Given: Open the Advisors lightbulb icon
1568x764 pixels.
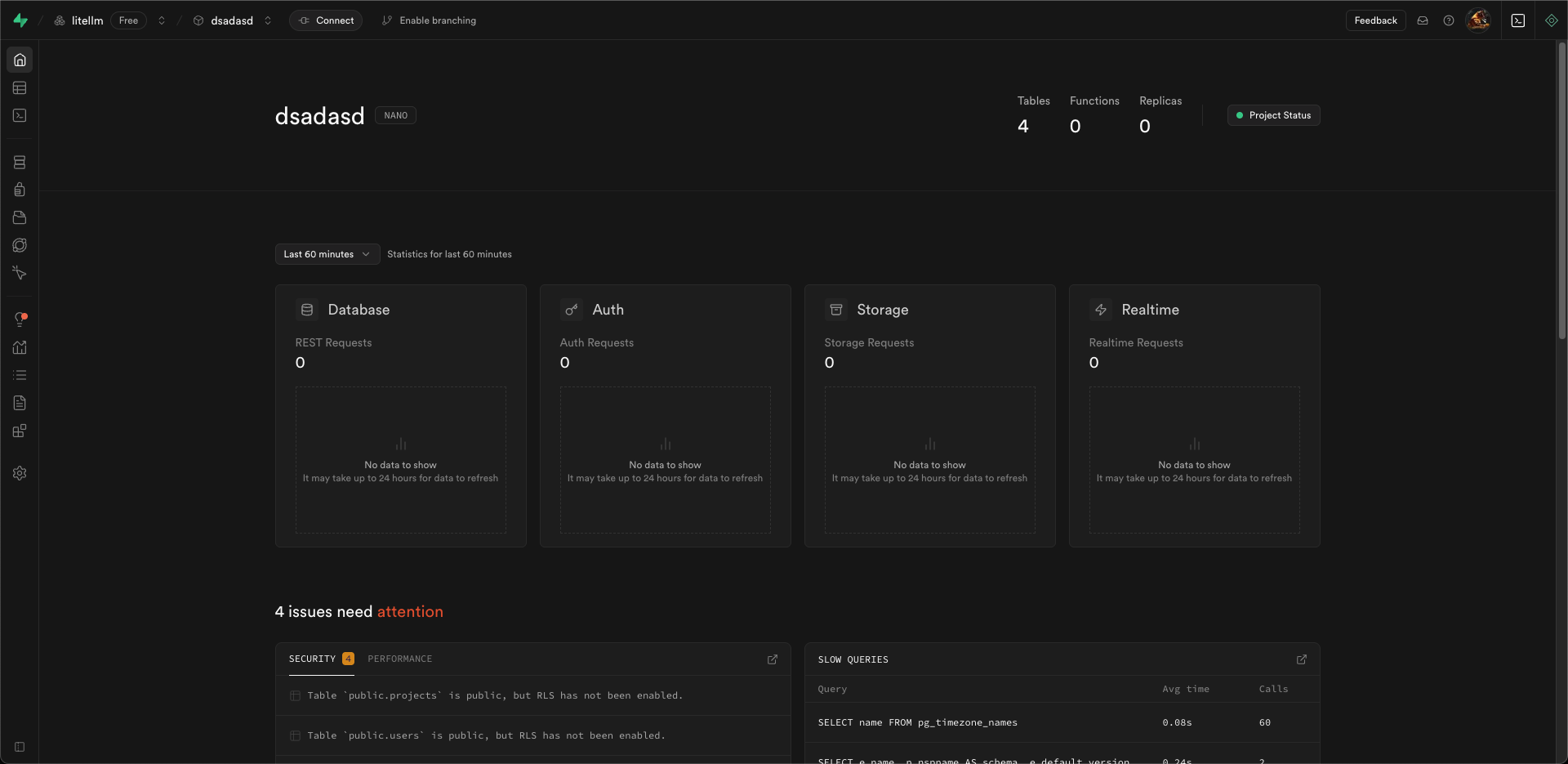Looking at the screenshot, I should click(x=20, y=319).
